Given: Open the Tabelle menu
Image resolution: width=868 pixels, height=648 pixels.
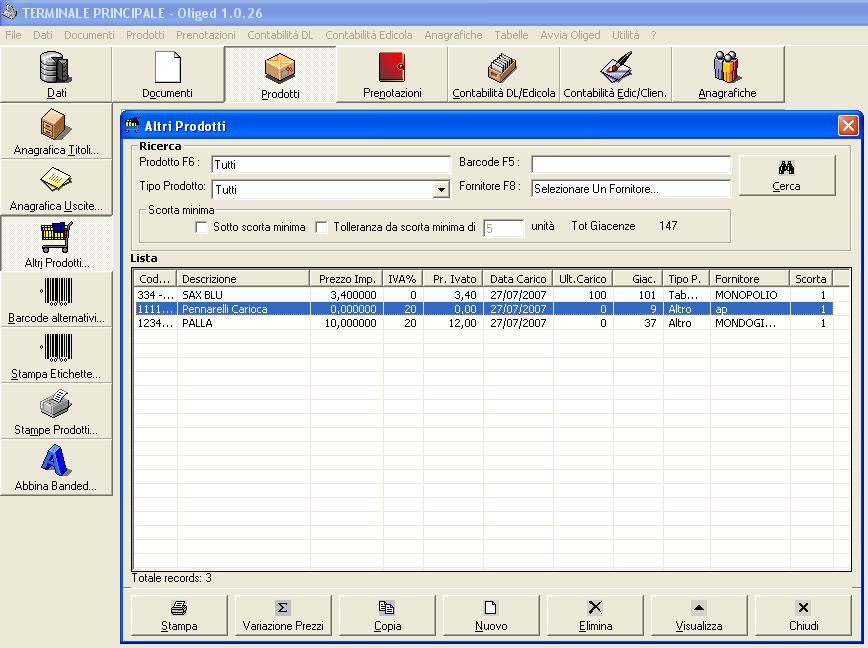Looking at the screenshot, I should [511, 35].
